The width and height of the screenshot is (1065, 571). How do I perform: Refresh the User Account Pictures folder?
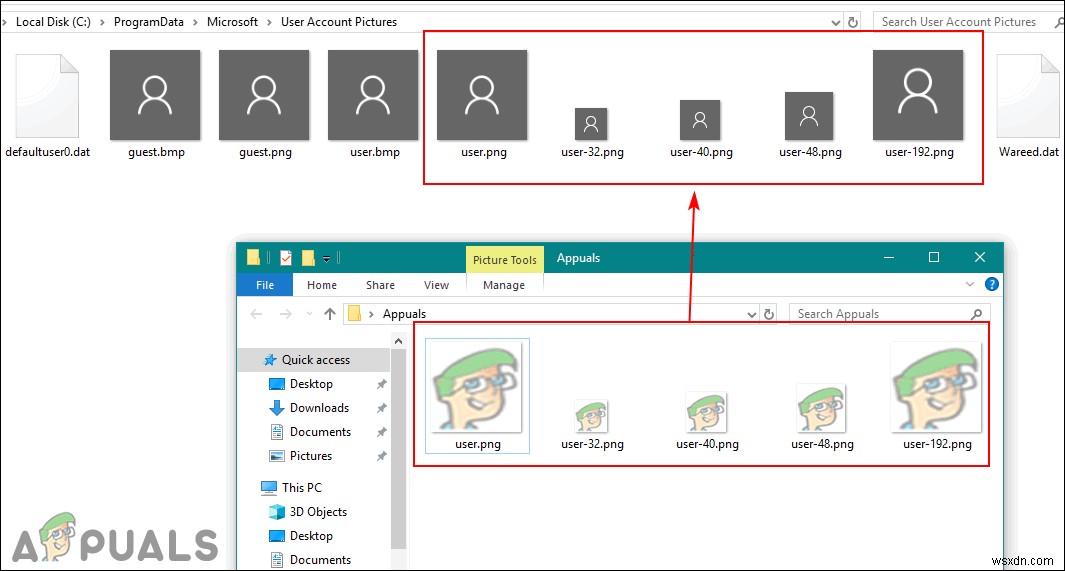[853, 22]
